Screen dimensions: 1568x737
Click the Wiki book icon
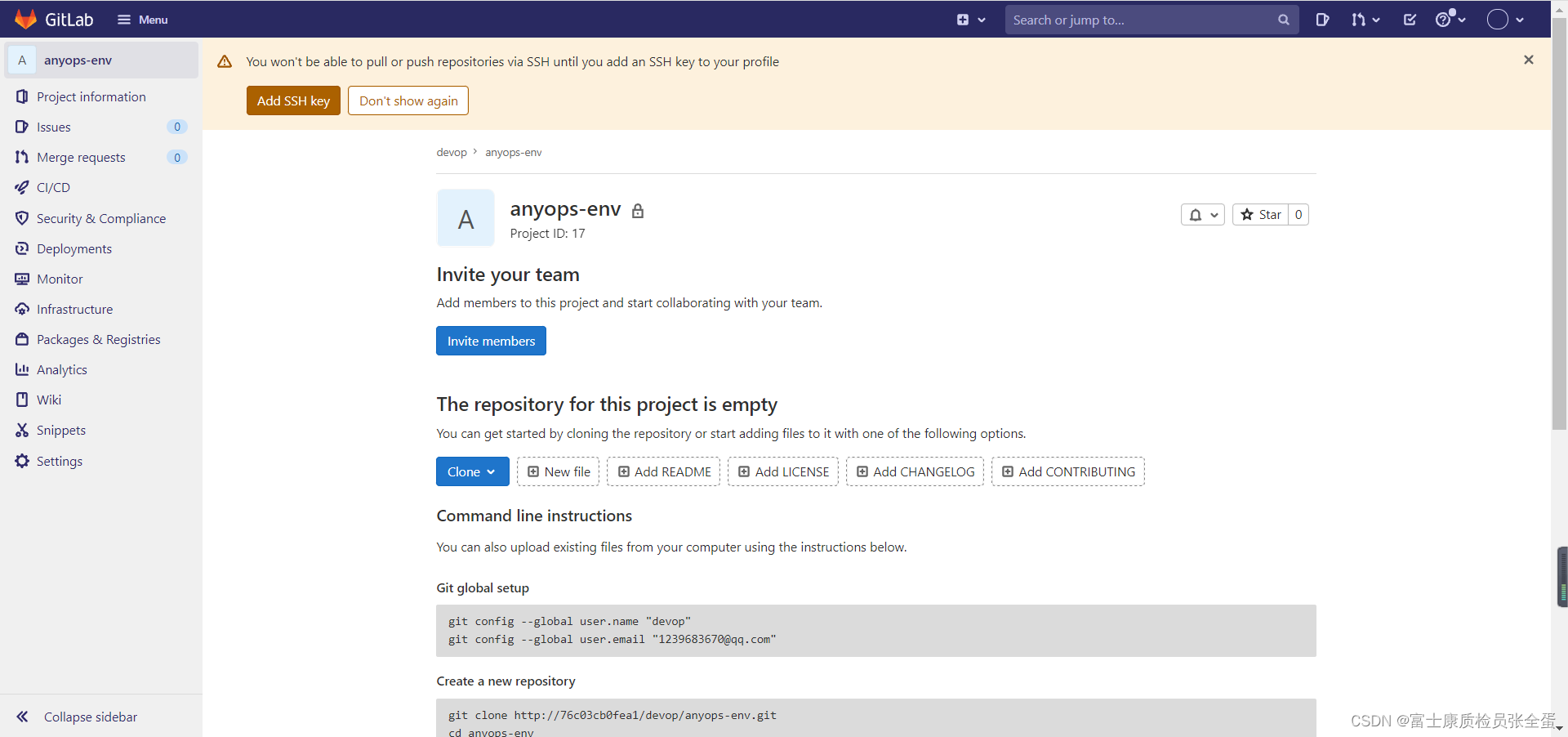pyautogui.click(x=22, y=400)
